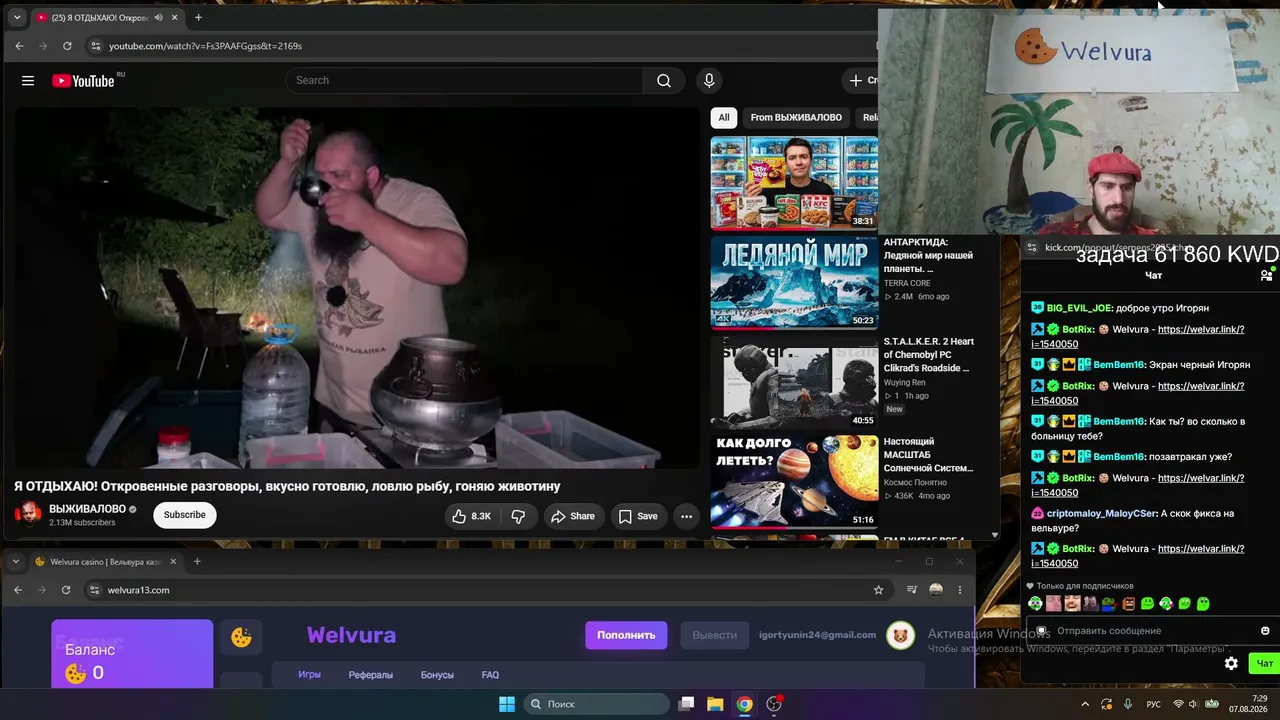Click the Chrome profile avatar in the Welvura window
This screenshot has height=720, width=1280.
[936, 590]
